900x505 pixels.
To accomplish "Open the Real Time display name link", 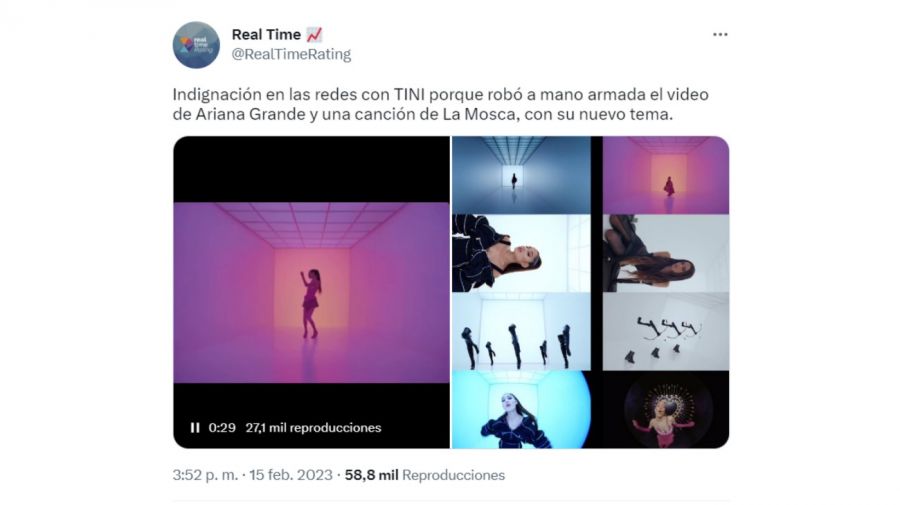I will click(x=266, y=34).
